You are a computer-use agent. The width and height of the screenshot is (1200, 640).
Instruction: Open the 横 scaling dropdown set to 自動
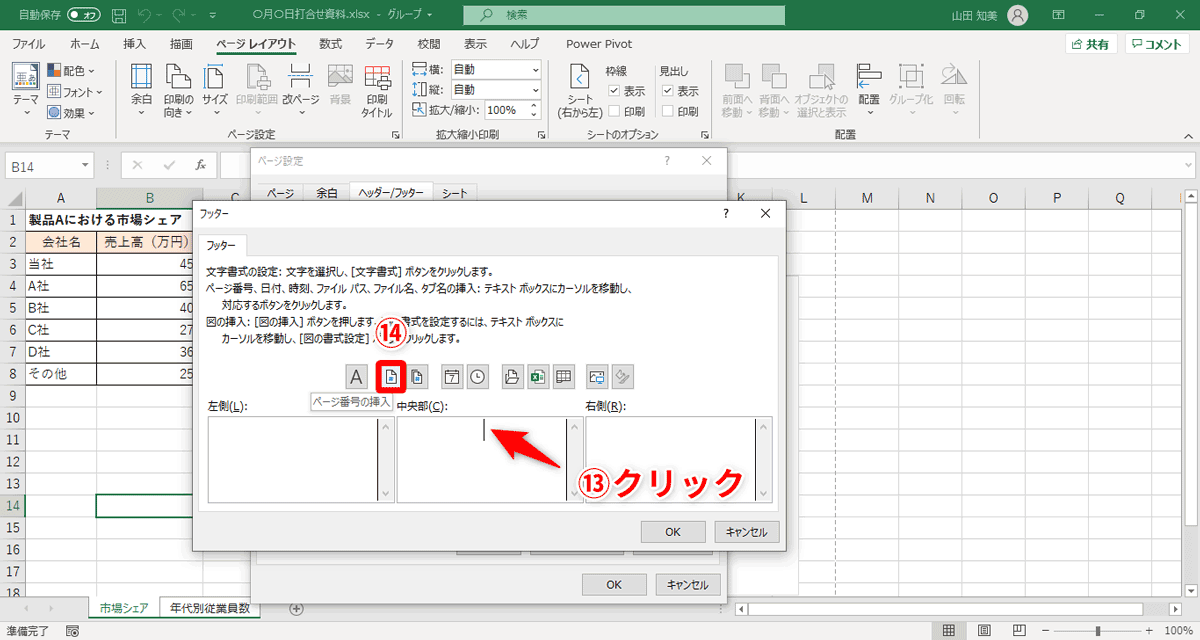pos(535,68)
